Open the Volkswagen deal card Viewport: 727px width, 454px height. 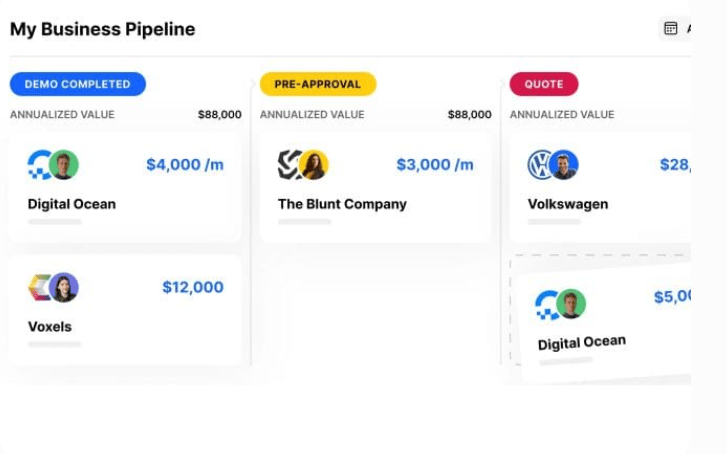click(600, 187)
